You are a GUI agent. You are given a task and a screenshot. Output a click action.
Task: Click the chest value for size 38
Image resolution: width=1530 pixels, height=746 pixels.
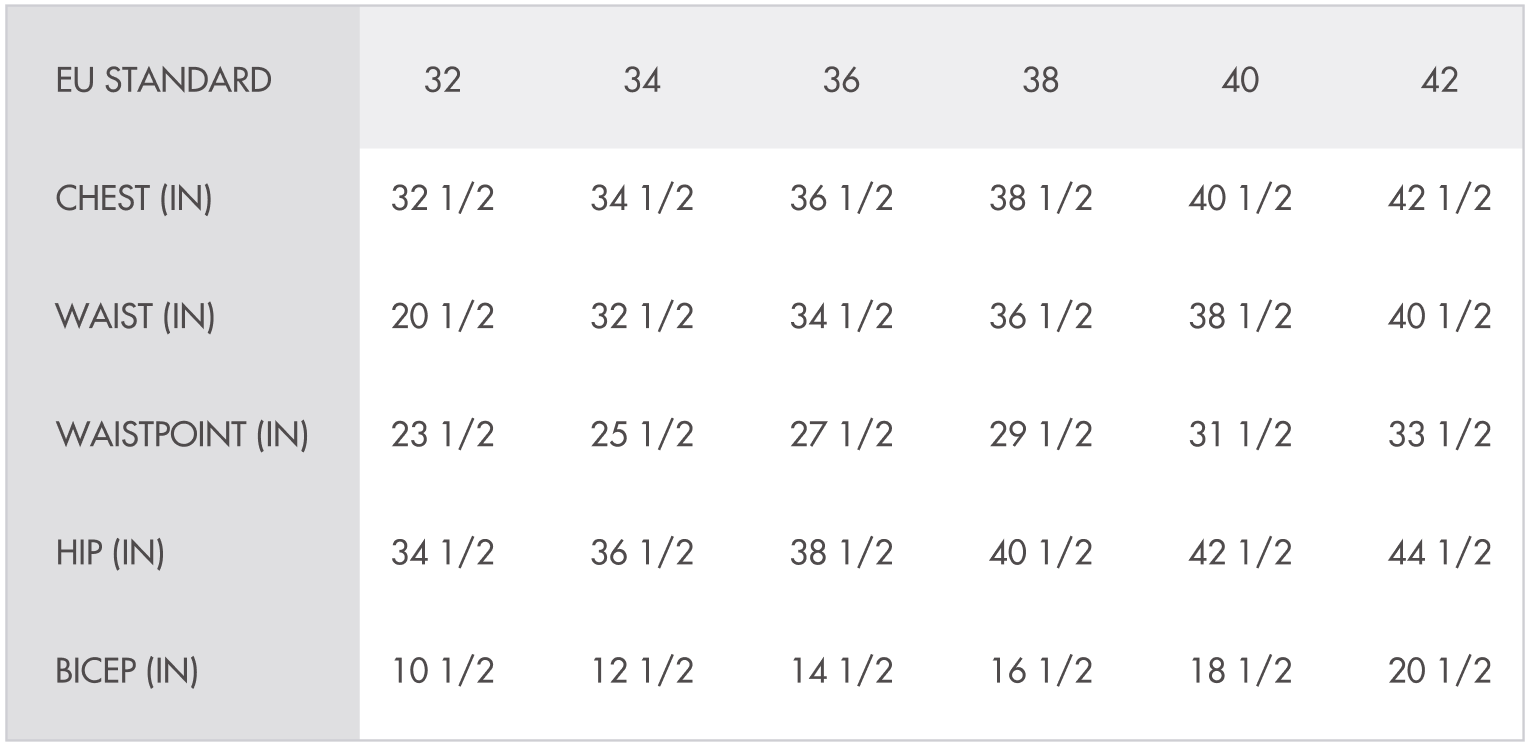tap(1040, 199)
